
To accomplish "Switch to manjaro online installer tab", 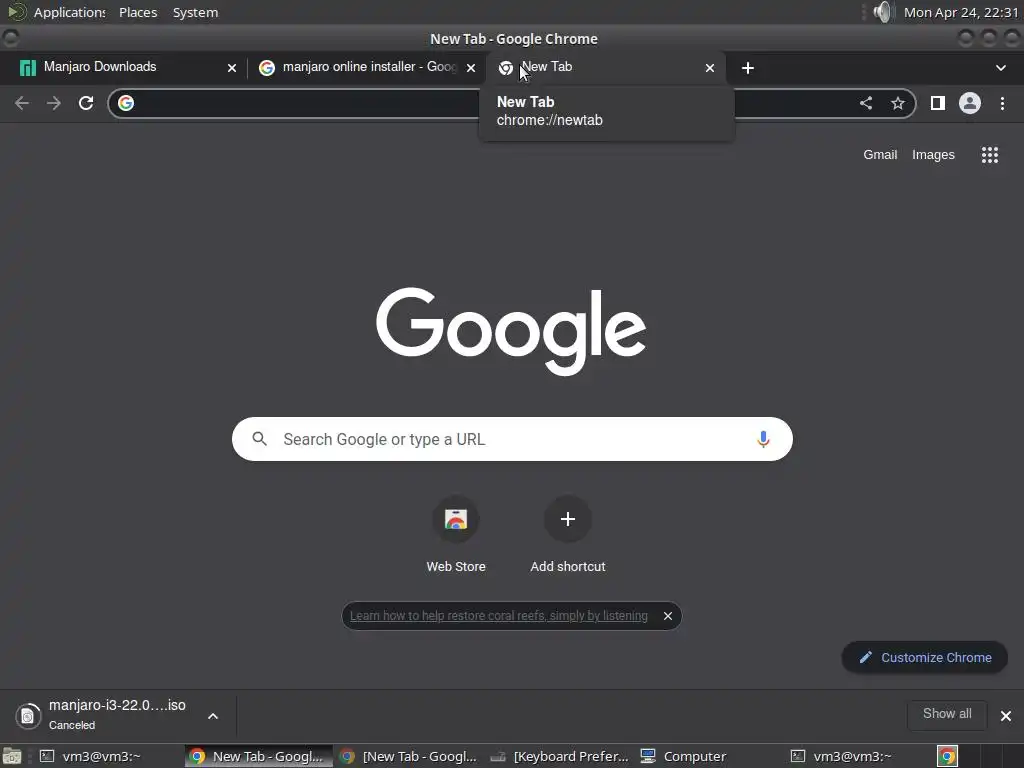I will [x=366, y=67].
